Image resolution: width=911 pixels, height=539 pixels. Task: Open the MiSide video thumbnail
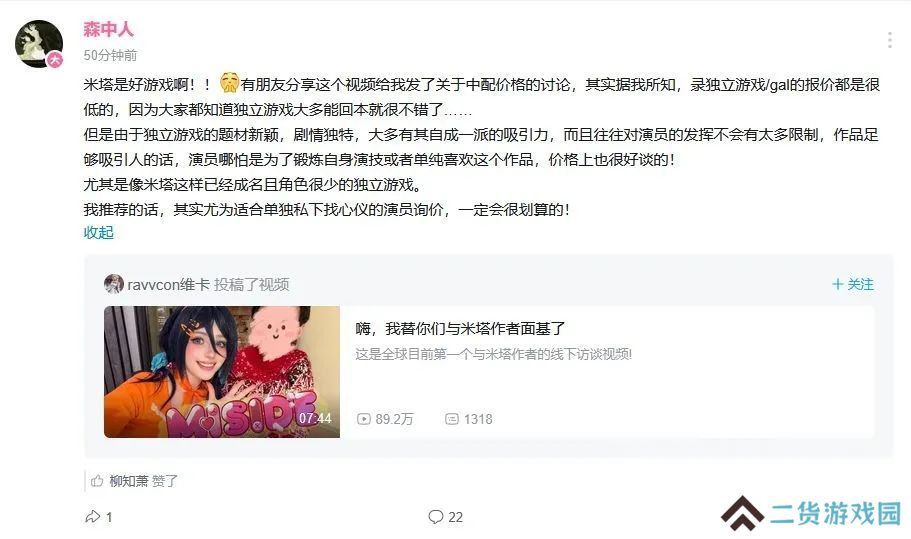(x=222, y=372)
